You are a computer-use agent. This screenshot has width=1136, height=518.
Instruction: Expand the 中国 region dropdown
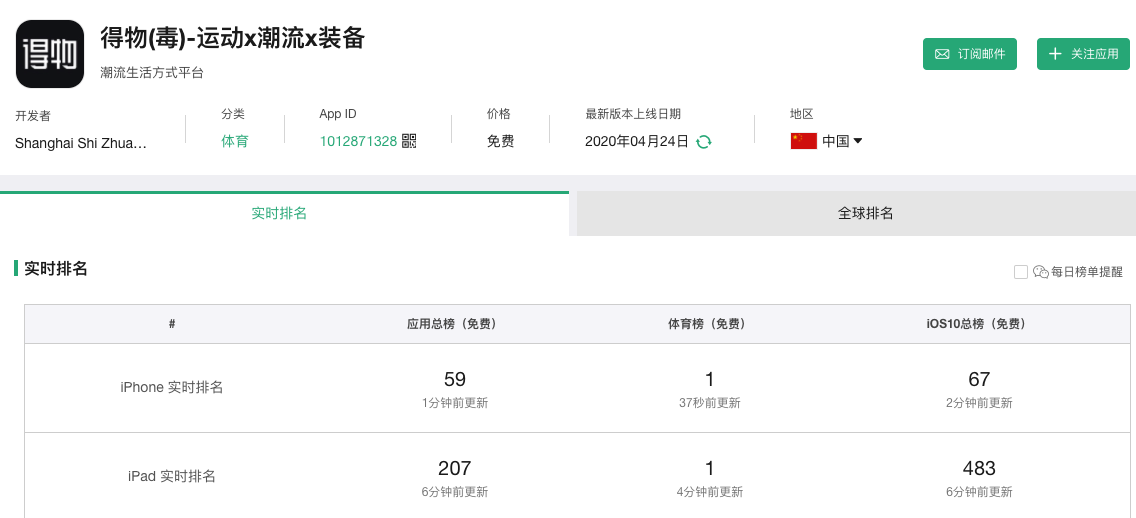843,141
